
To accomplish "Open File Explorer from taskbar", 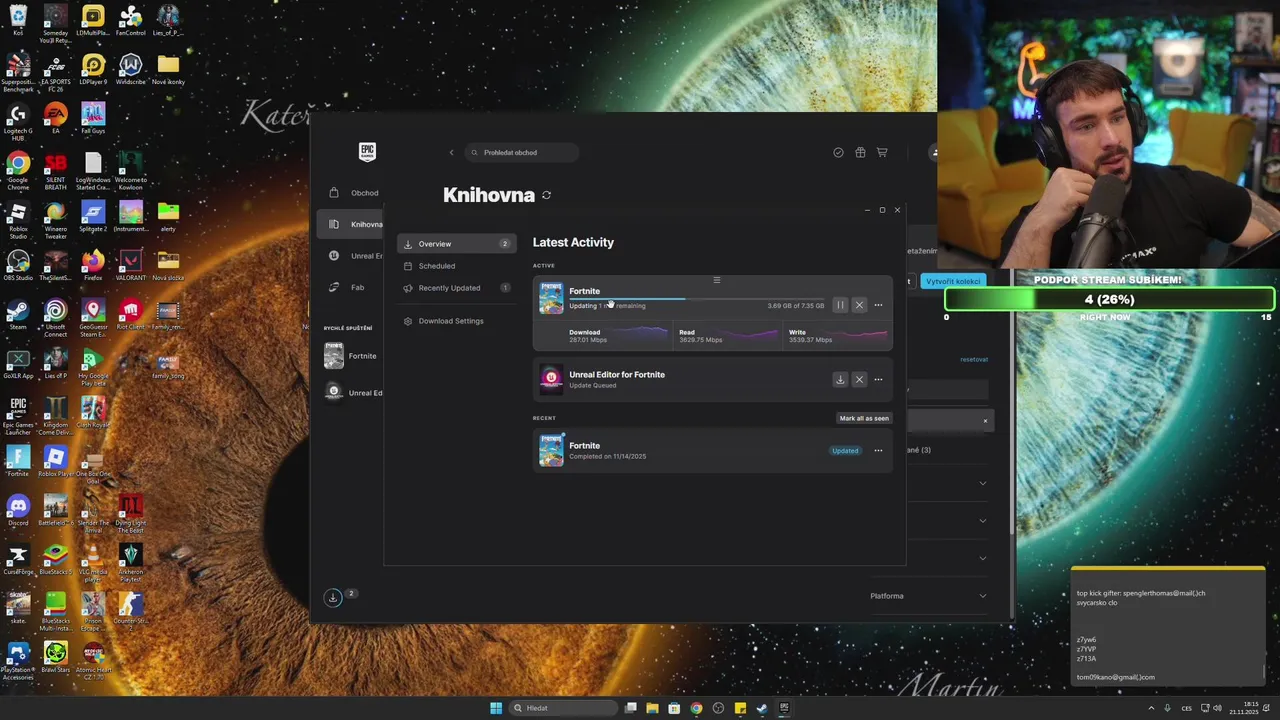I will (x=652, y=708).
